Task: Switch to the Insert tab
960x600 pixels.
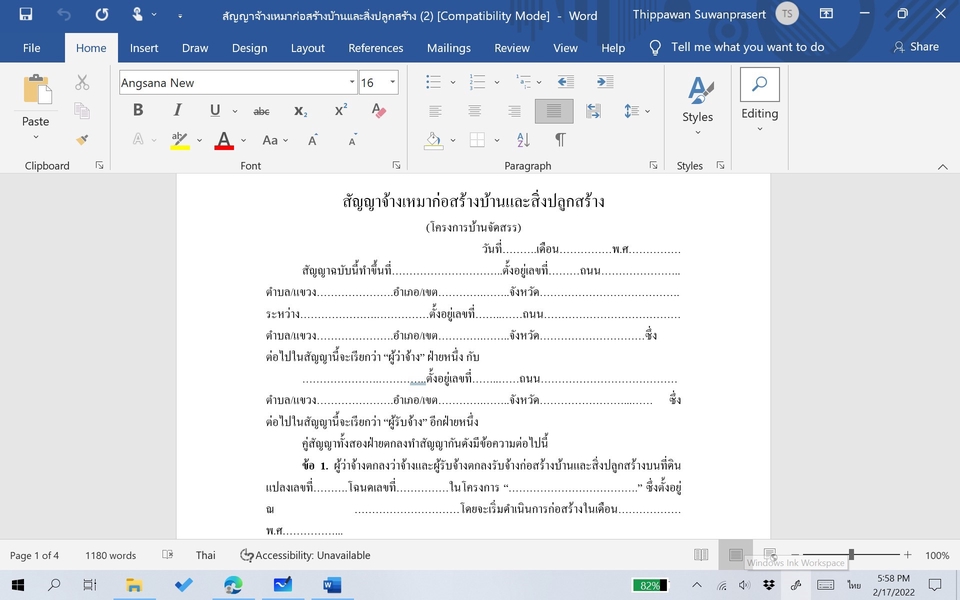Action: coord(144,48)
